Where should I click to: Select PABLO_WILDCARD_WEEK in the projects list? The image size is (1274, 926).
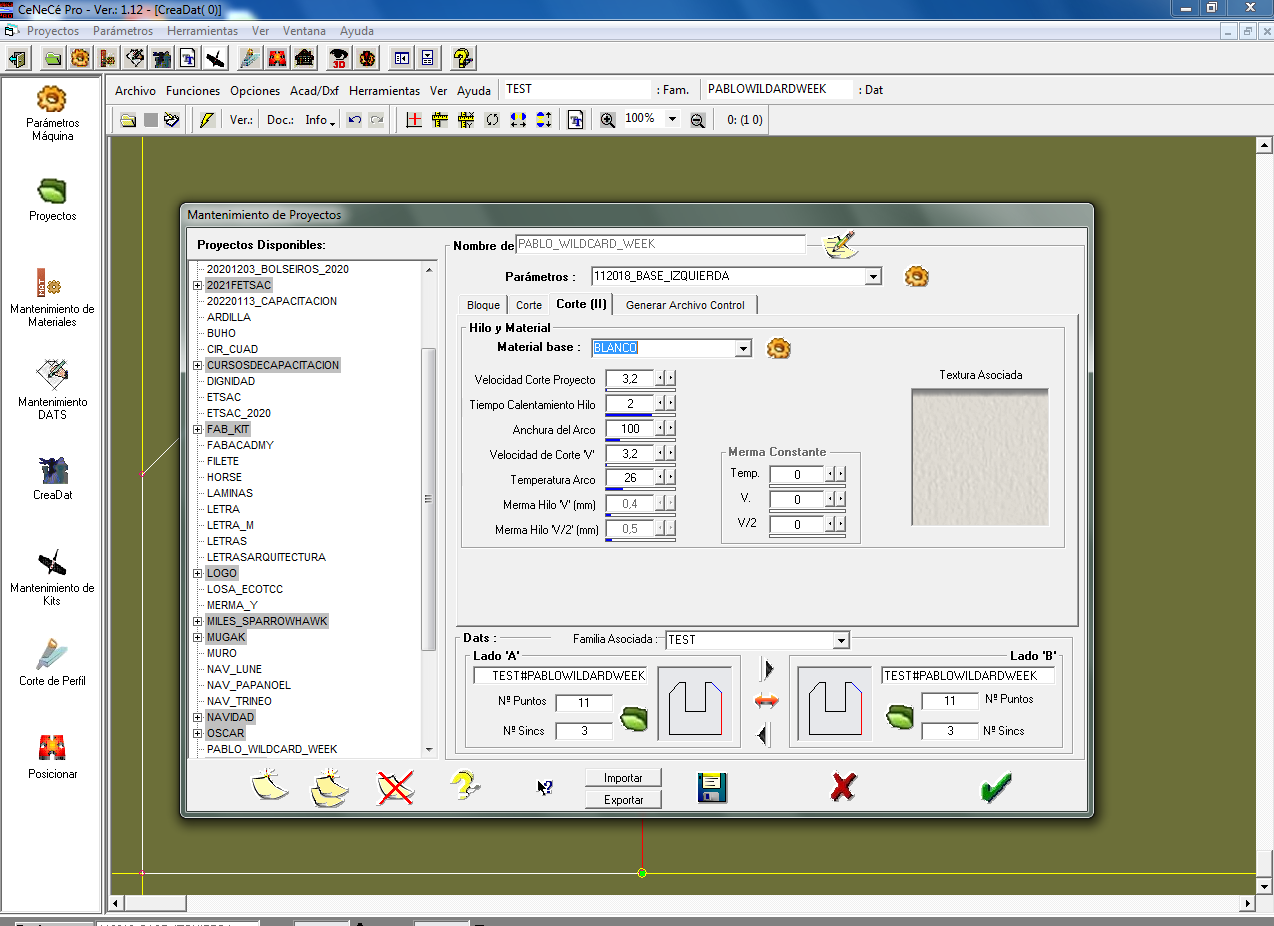click(272, 749)
